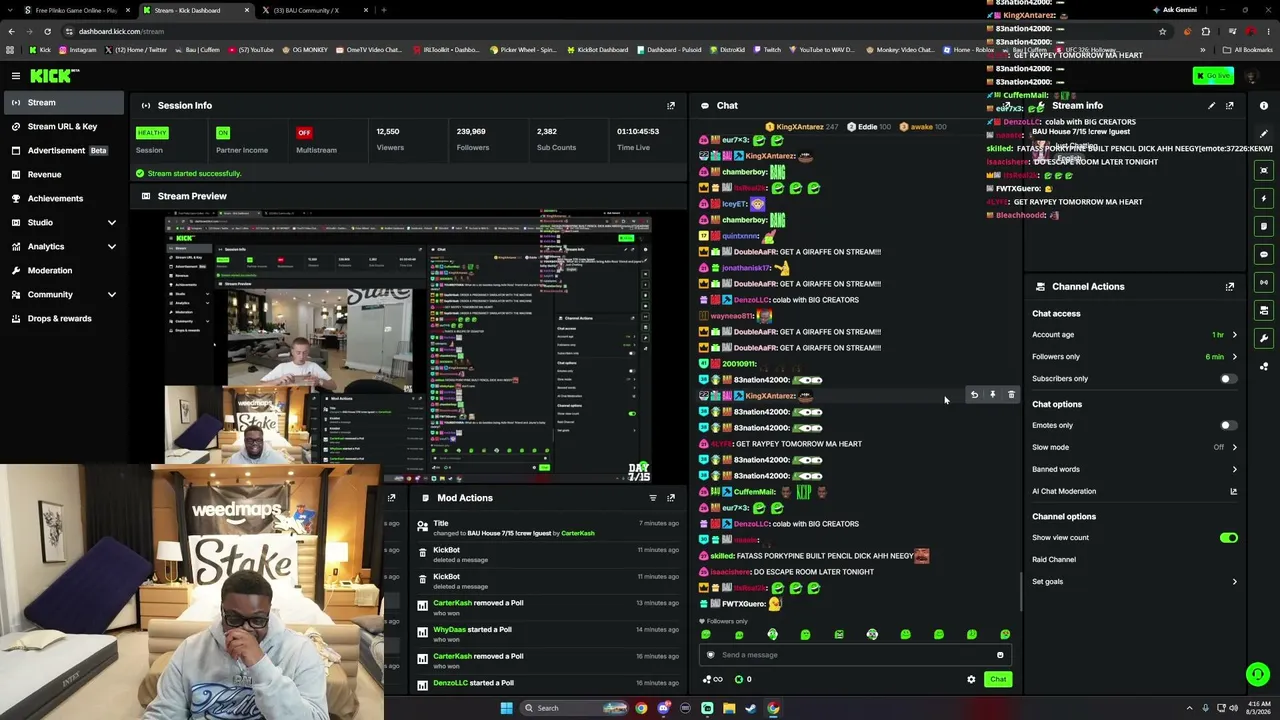The height and width of the screenshot is (720, 1280).
Task: Click the browser address bar
Action: [600, 31]
